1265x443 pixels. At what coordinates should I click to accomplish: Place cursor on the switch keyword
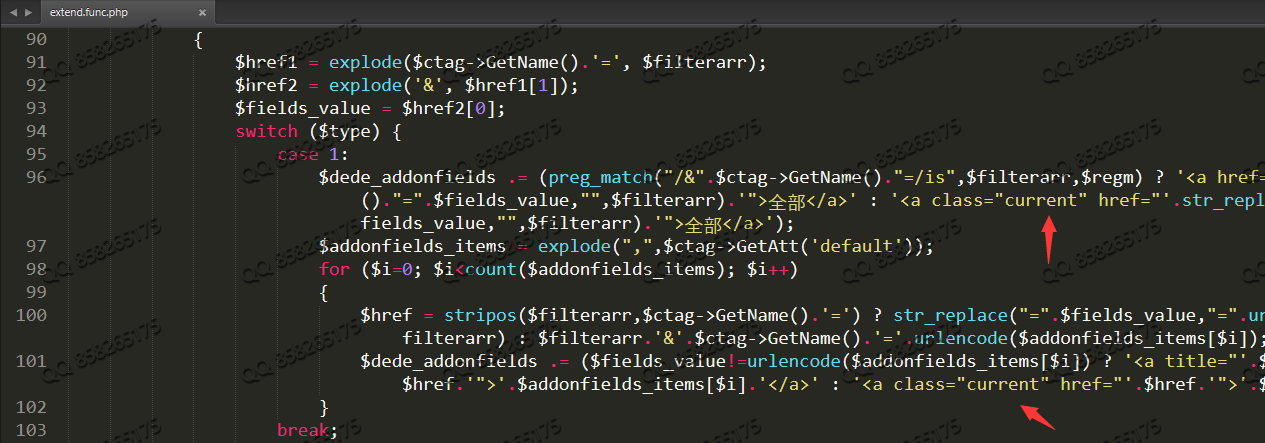[266, 131]
